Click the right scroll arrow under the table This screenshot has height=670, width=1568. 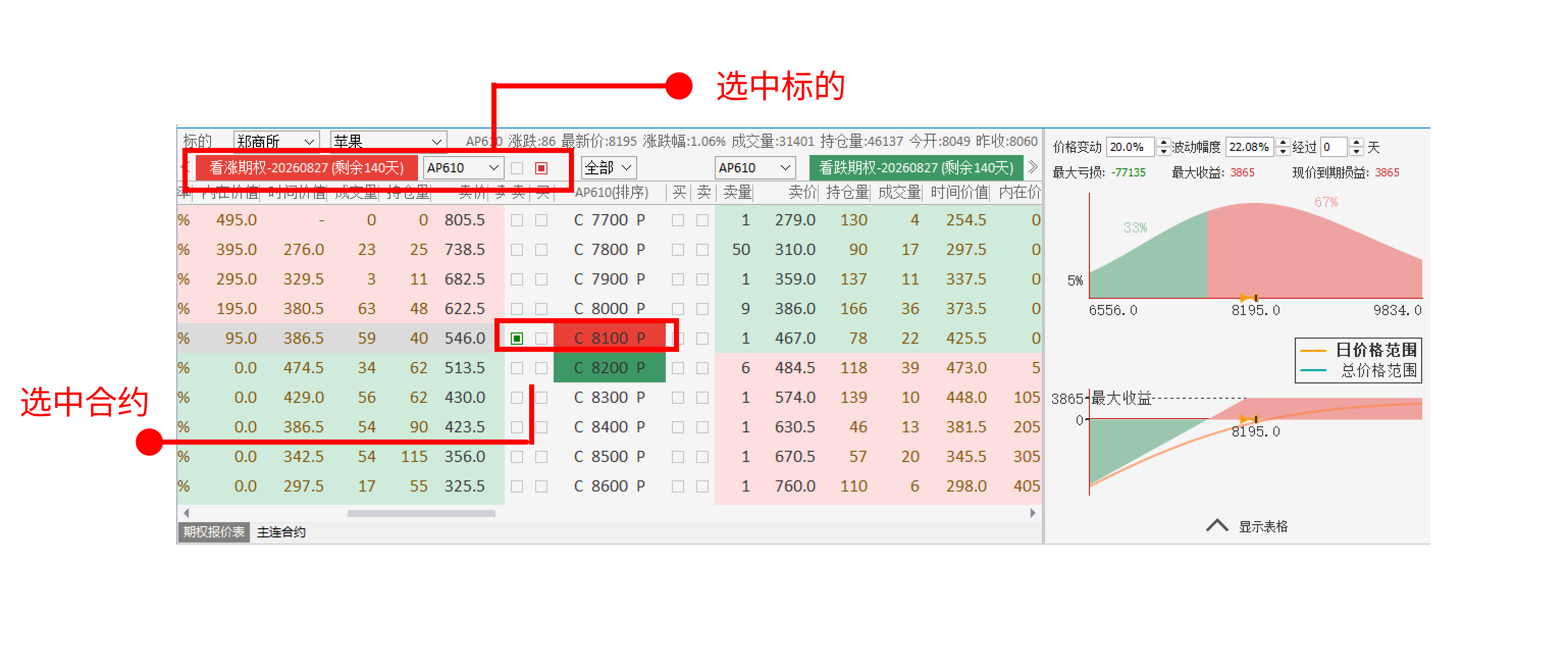[1032, 513]
